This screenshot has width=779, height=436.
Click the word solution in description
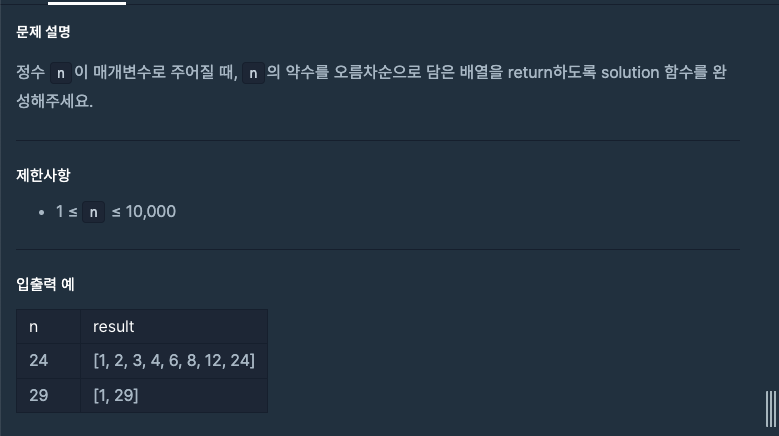coord(630,73)
